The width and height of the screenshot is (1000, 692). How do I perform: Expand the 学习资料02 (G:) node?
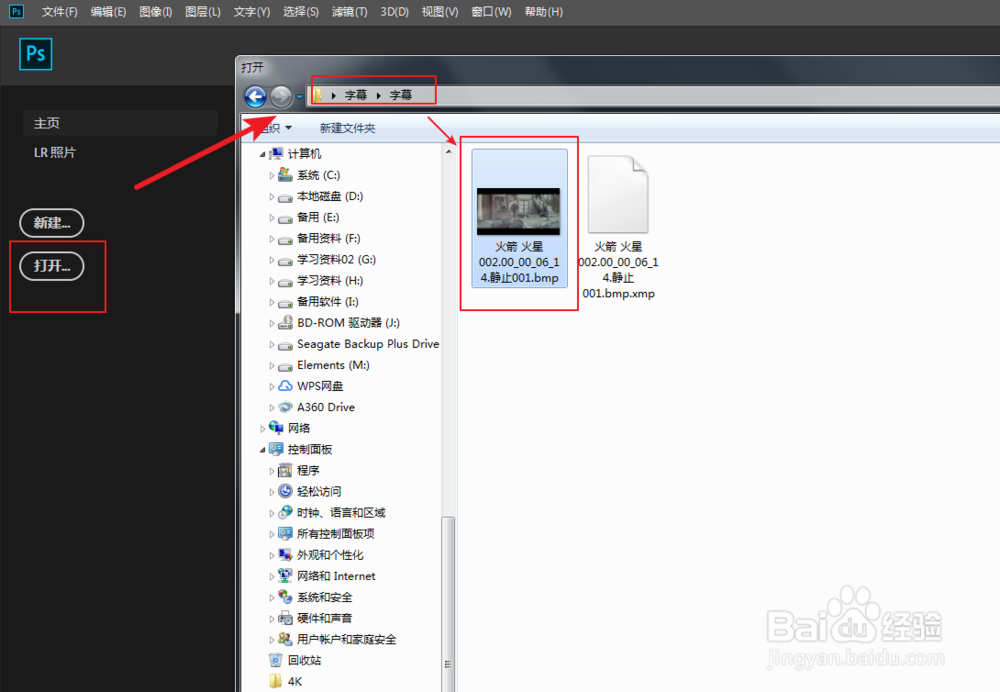[272, 260]
